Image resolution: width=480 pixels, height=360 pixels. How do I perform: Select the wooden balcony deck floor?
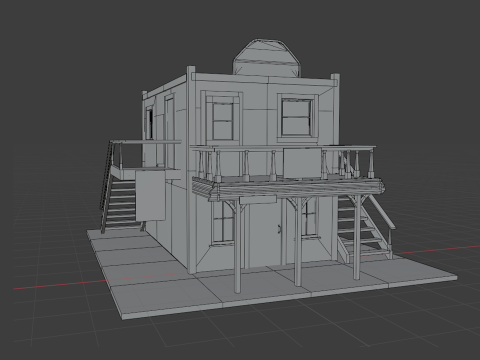(x=288, y=188)
